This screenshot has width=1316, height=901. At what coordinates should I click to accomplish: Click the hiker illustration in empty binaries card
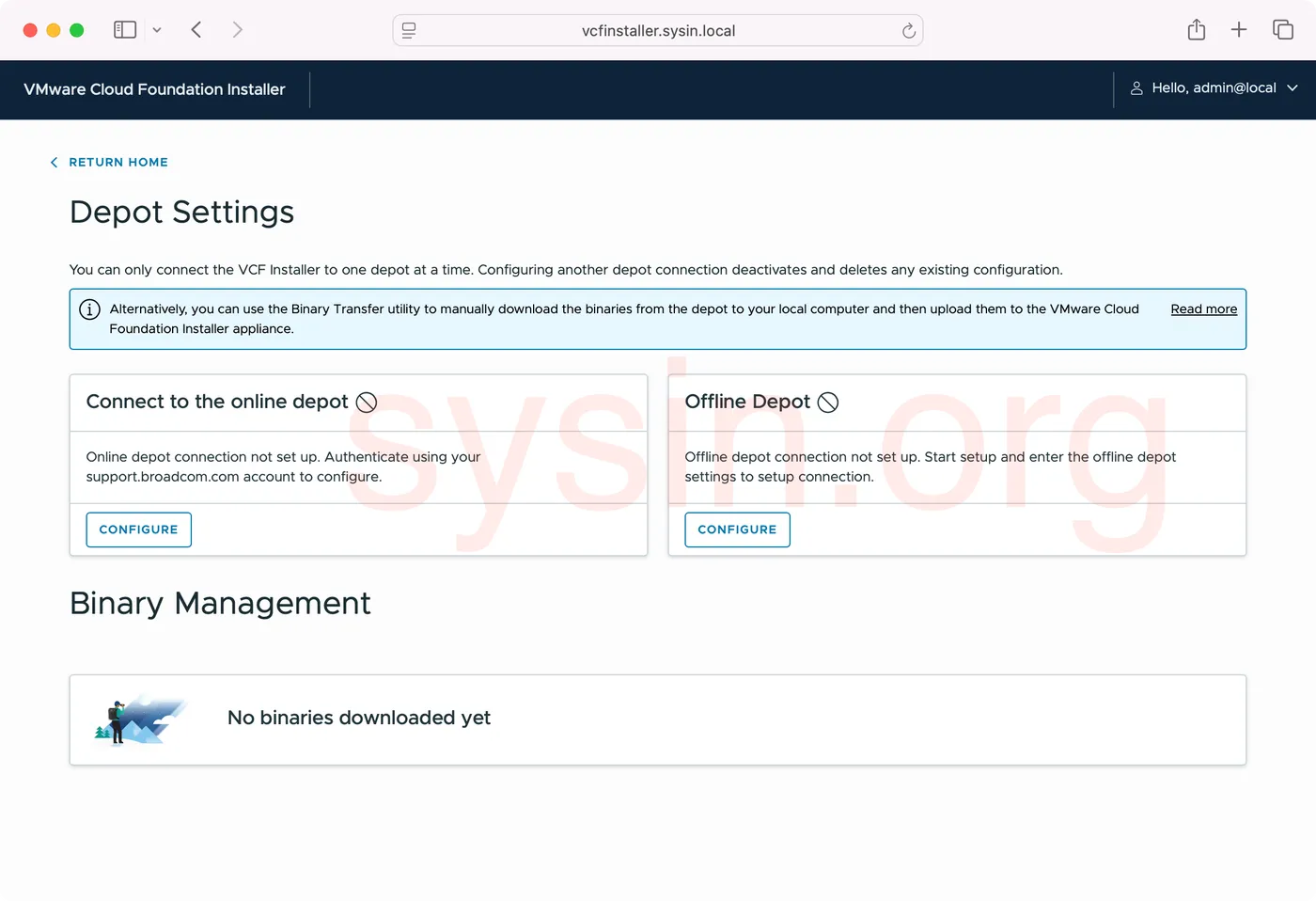click(x=141, y=719)
